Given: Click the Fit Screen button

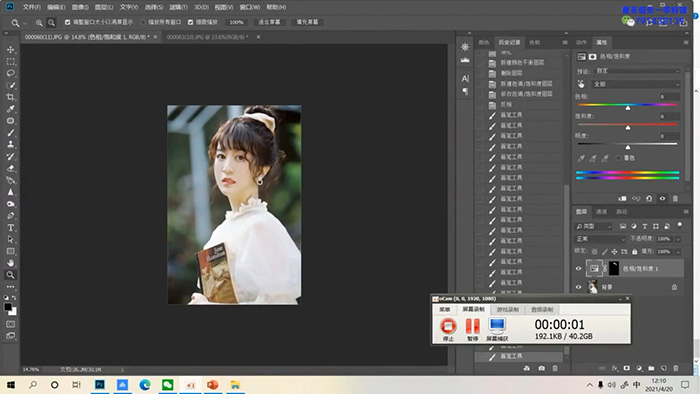Looking at the screenshot, I should (269, 22).
